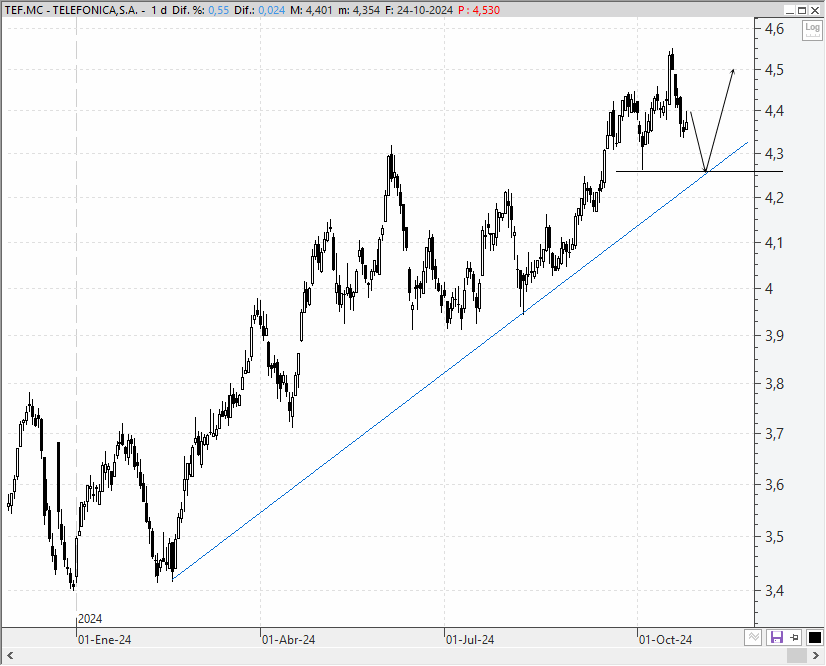Click the TEF.MC - TELEFONICA,S.A. title
The height and width of the screenshot is (666, 826).
(72, 10)
